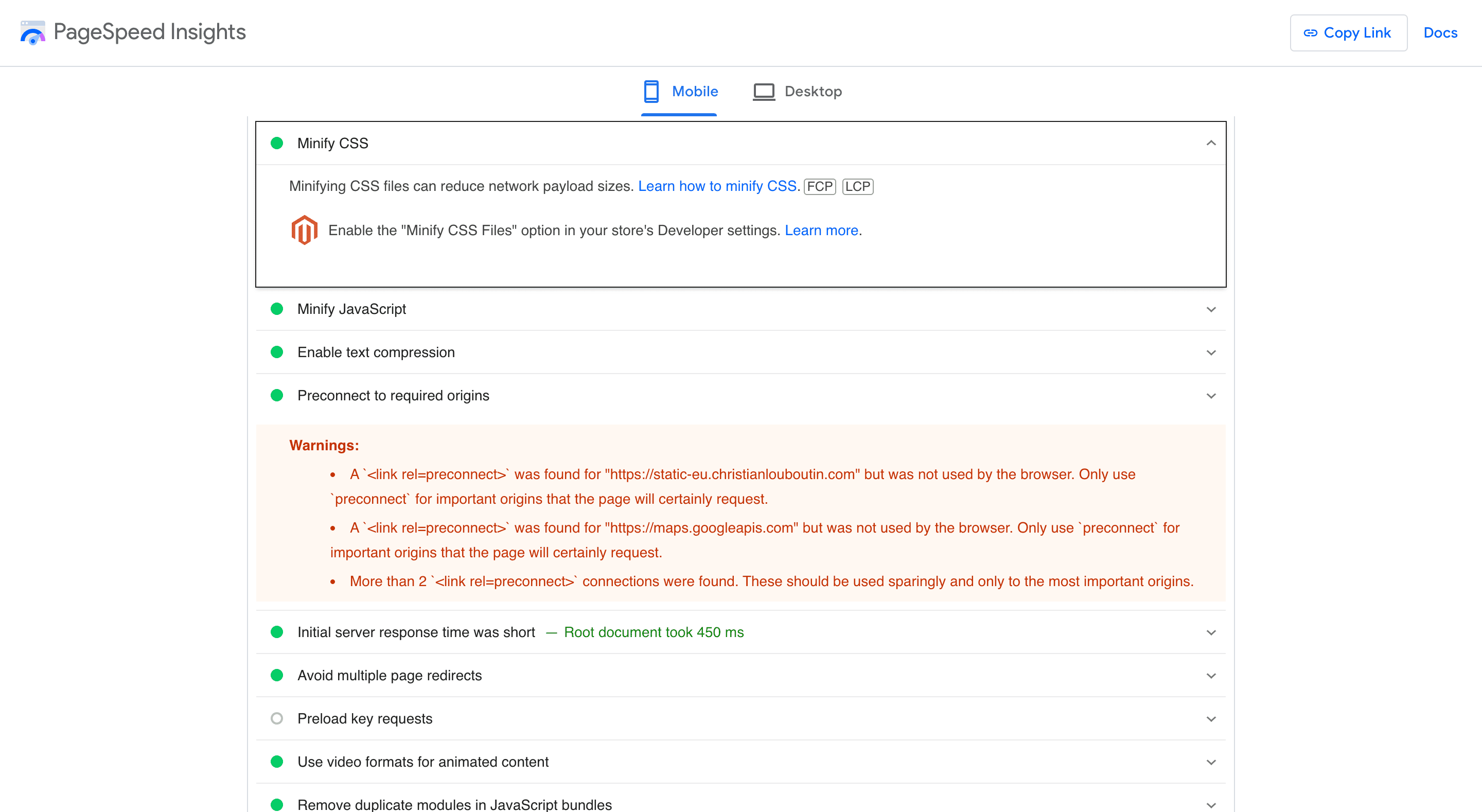Screen dimensions: 1482x812
Task: Click the PageSpeed Insights logo
Action: point(33,33)
